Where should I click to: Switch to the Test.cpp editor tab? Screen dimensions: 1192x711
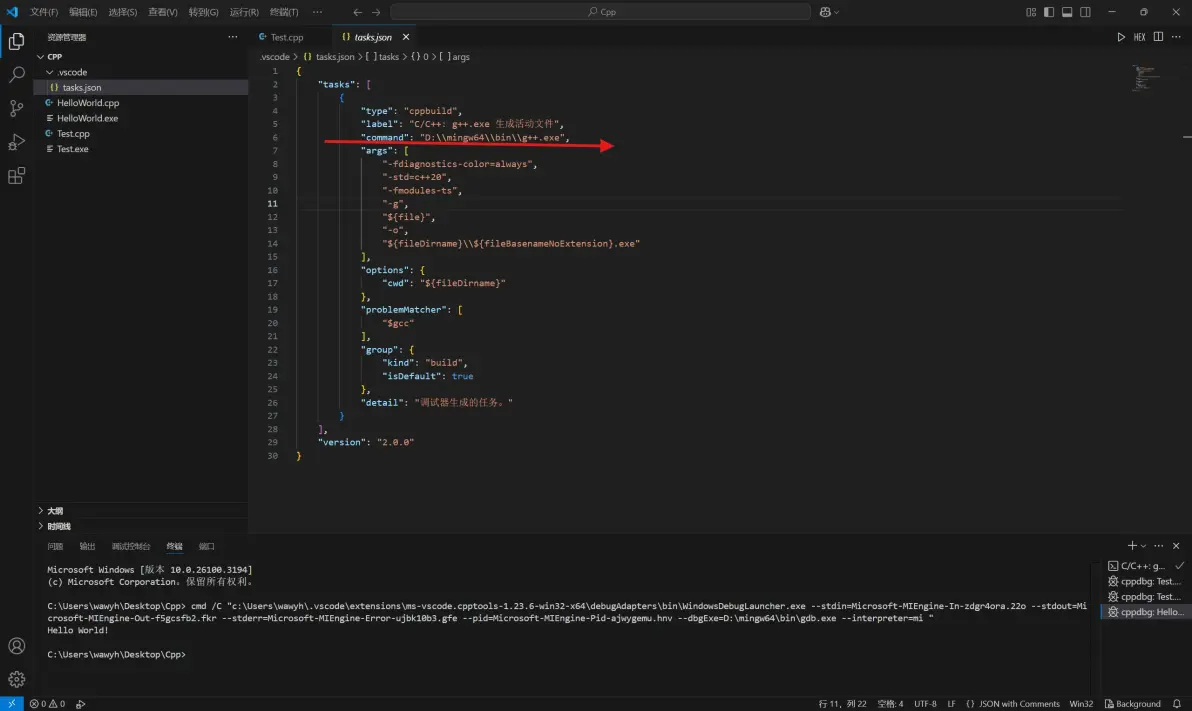coord(289,37)
